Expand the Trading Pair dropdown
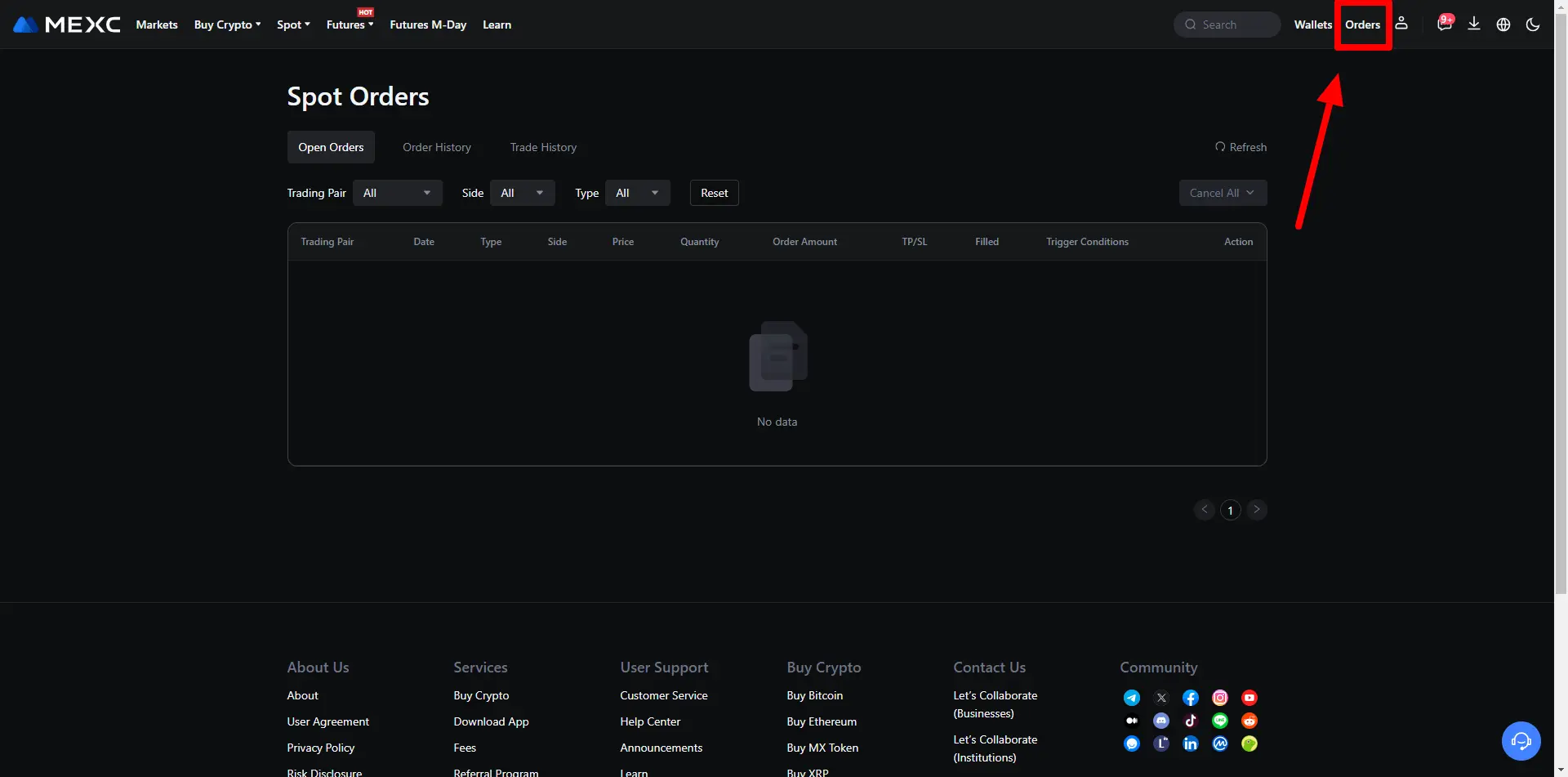 click(398, 193)
